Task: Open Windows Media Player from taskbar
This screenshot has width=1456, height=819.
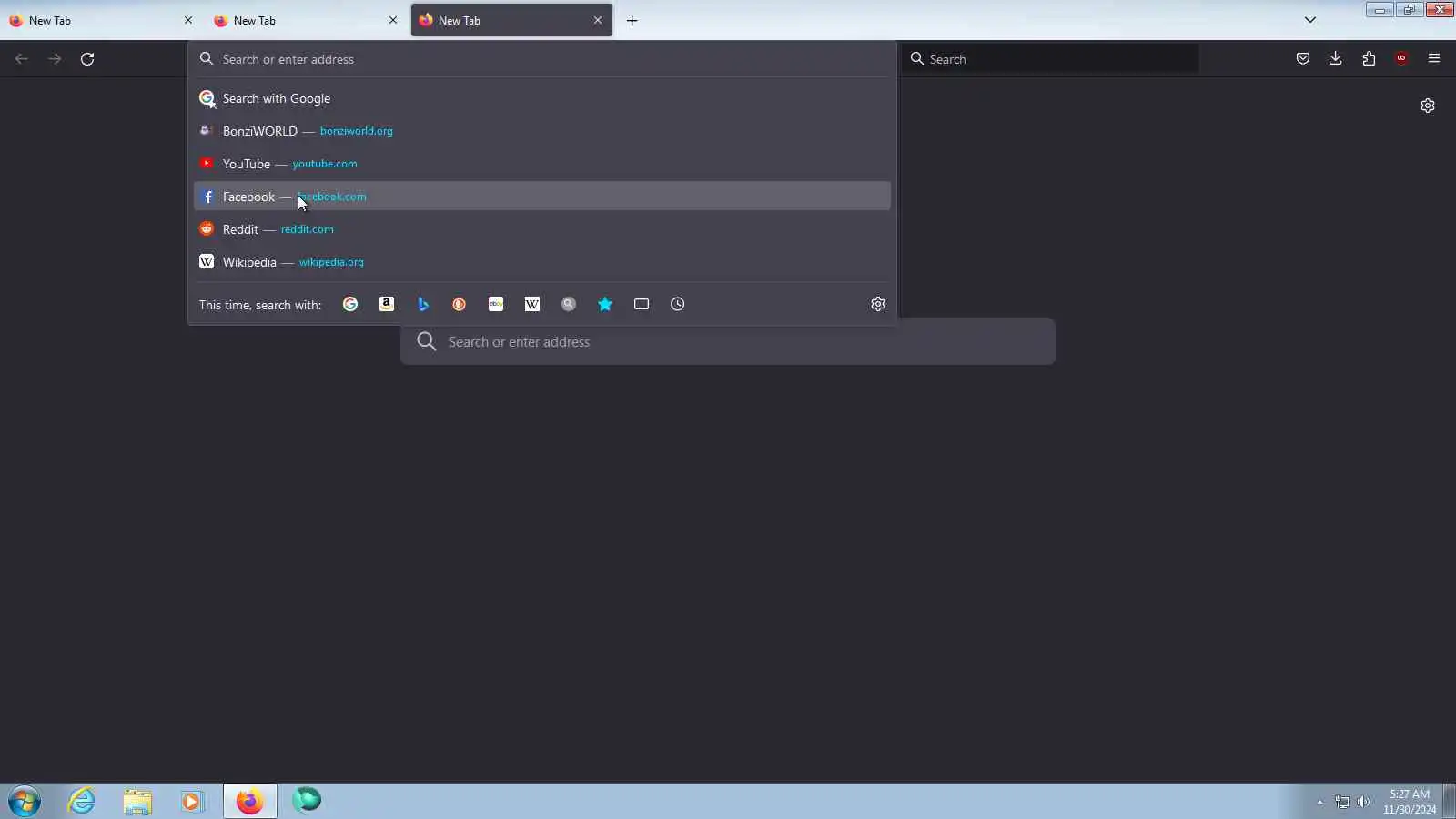Action: [x=192, y=801]
